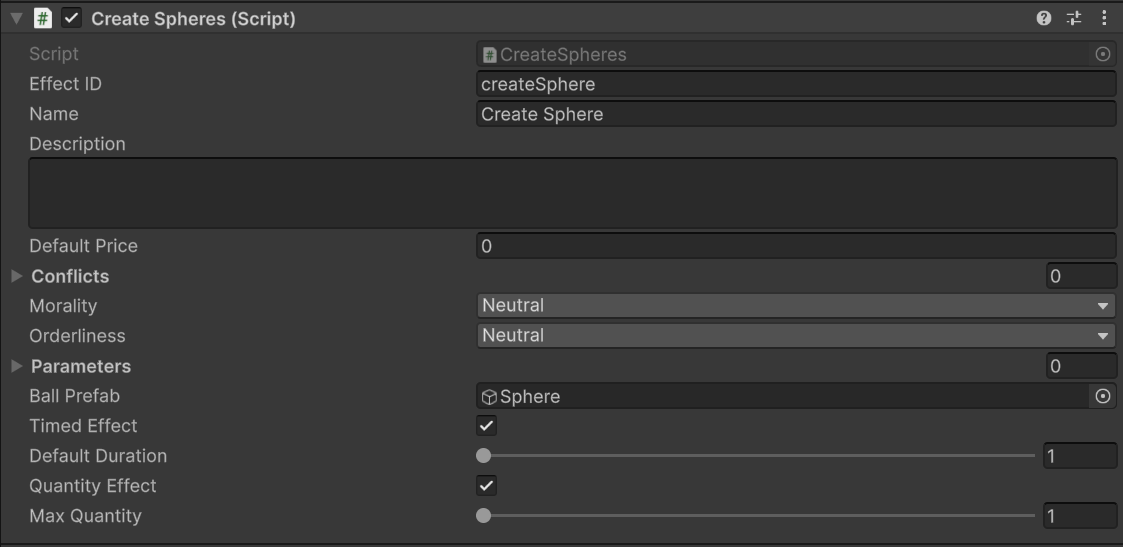Click the Name field with Create Sphere
This screenshot has width=1123, height=547.
(x=796, y=115)
